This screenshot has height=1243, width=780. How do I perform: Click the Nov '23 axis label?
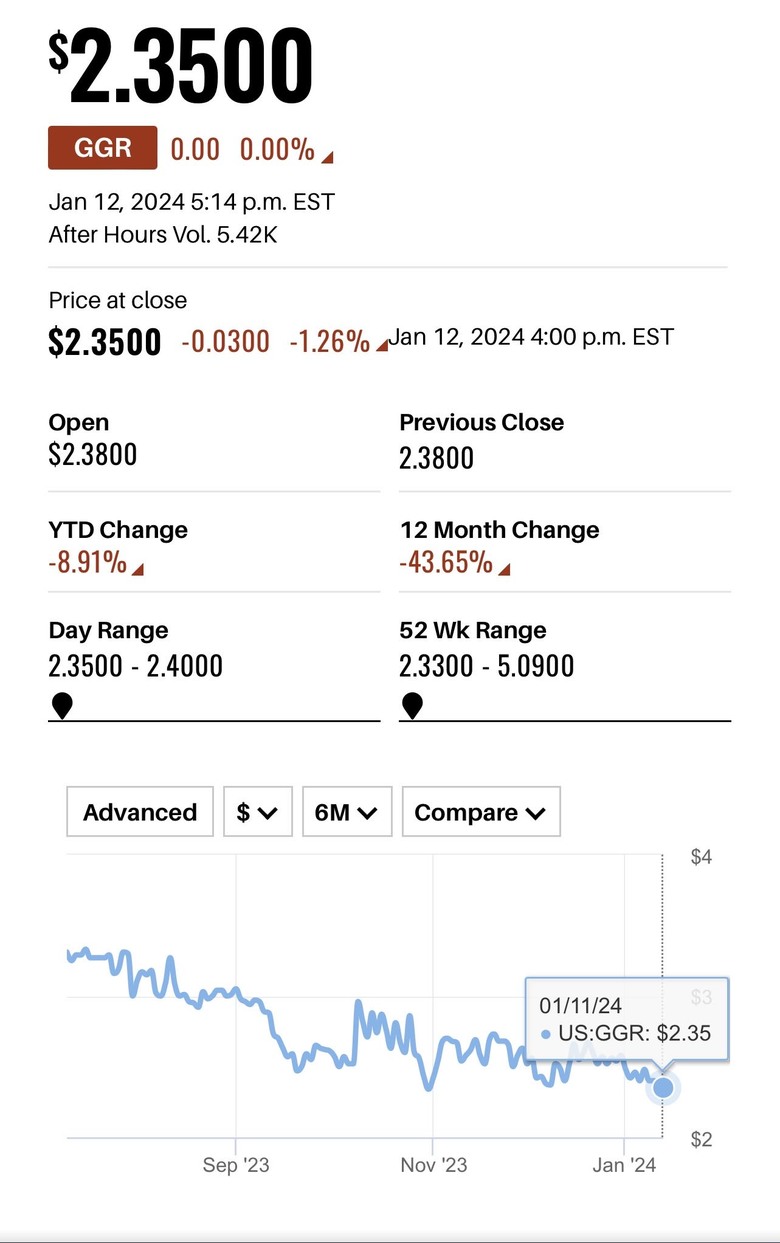[x=433, y=1166]
